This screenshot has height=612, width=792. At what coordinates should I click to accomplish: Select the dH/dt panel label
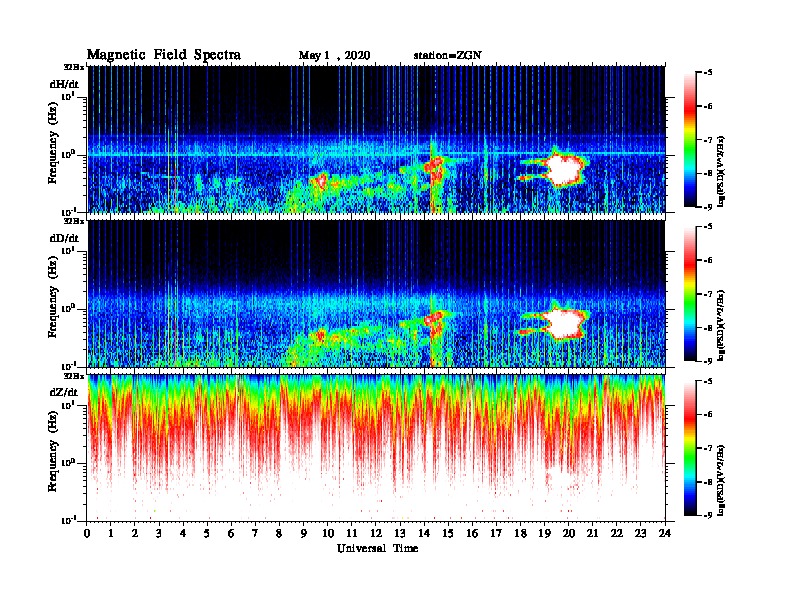64,84
